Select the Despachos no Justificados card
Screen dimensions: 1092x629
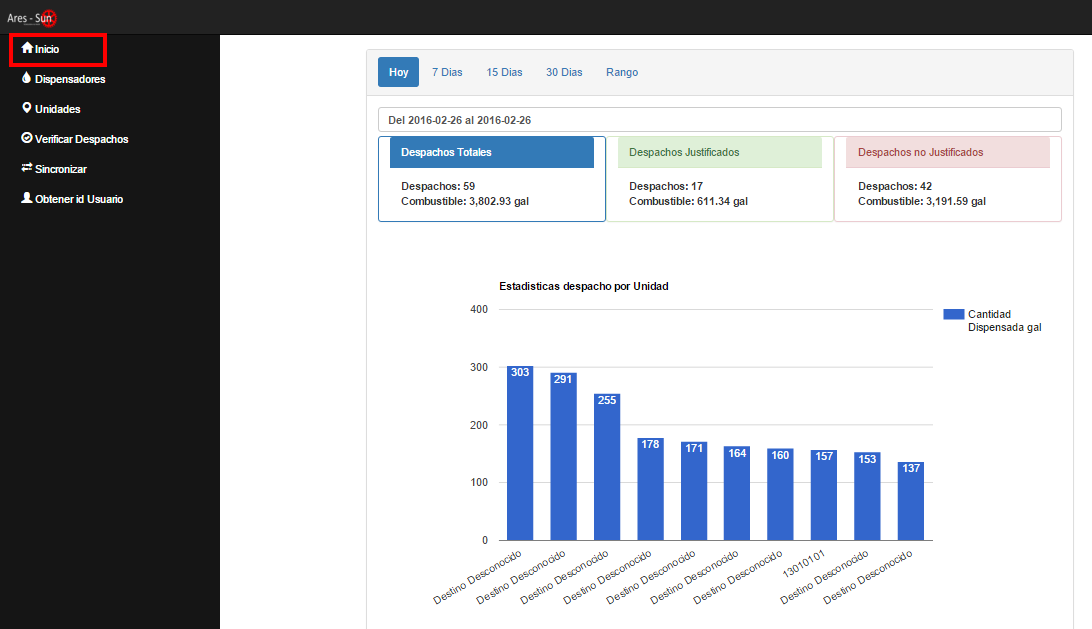947,151
